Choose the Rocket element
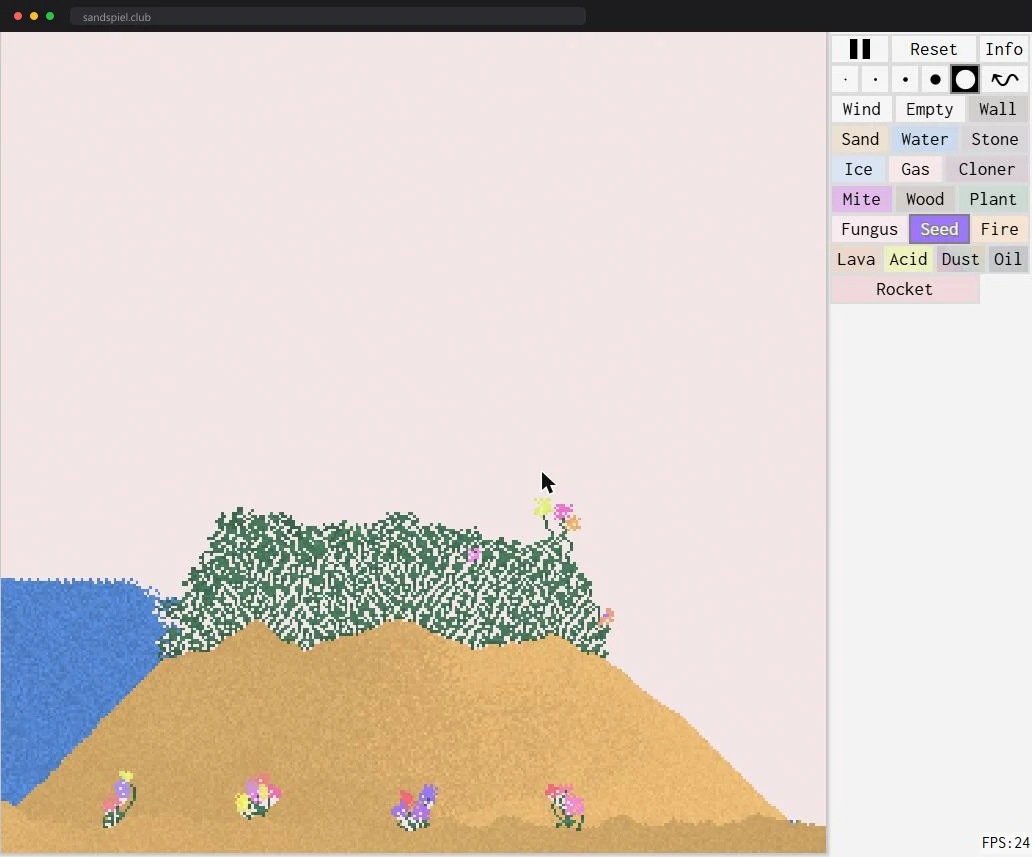 905,290
